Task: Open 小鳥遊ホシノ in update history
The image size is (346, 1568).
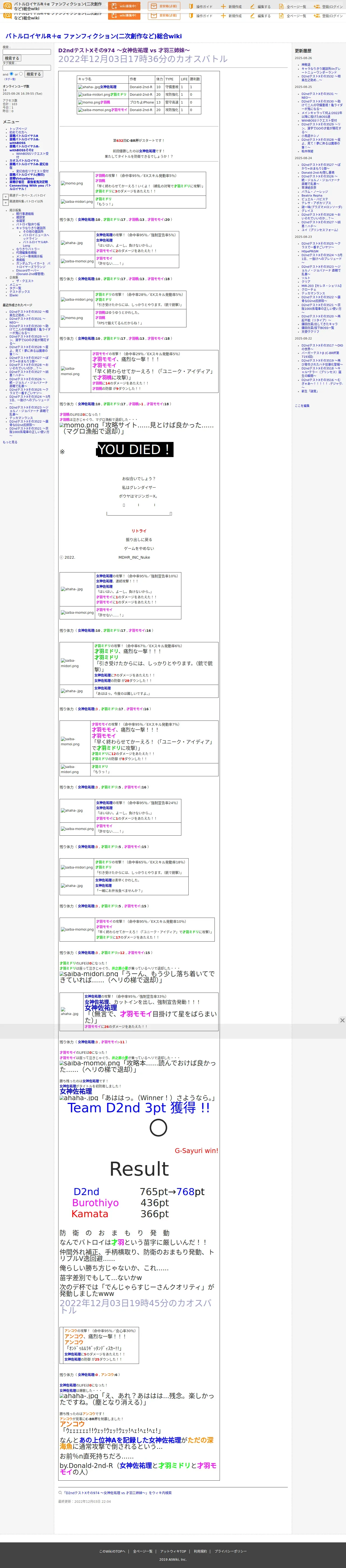Action: (310, 136)
